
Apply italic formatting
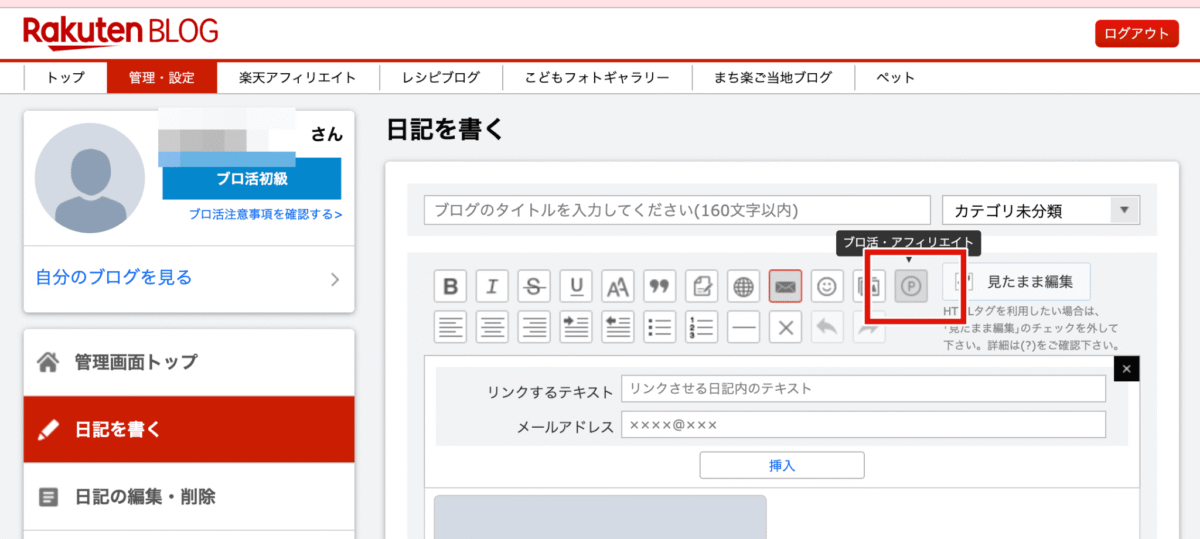pyautogui.click(x=492, y=287)
